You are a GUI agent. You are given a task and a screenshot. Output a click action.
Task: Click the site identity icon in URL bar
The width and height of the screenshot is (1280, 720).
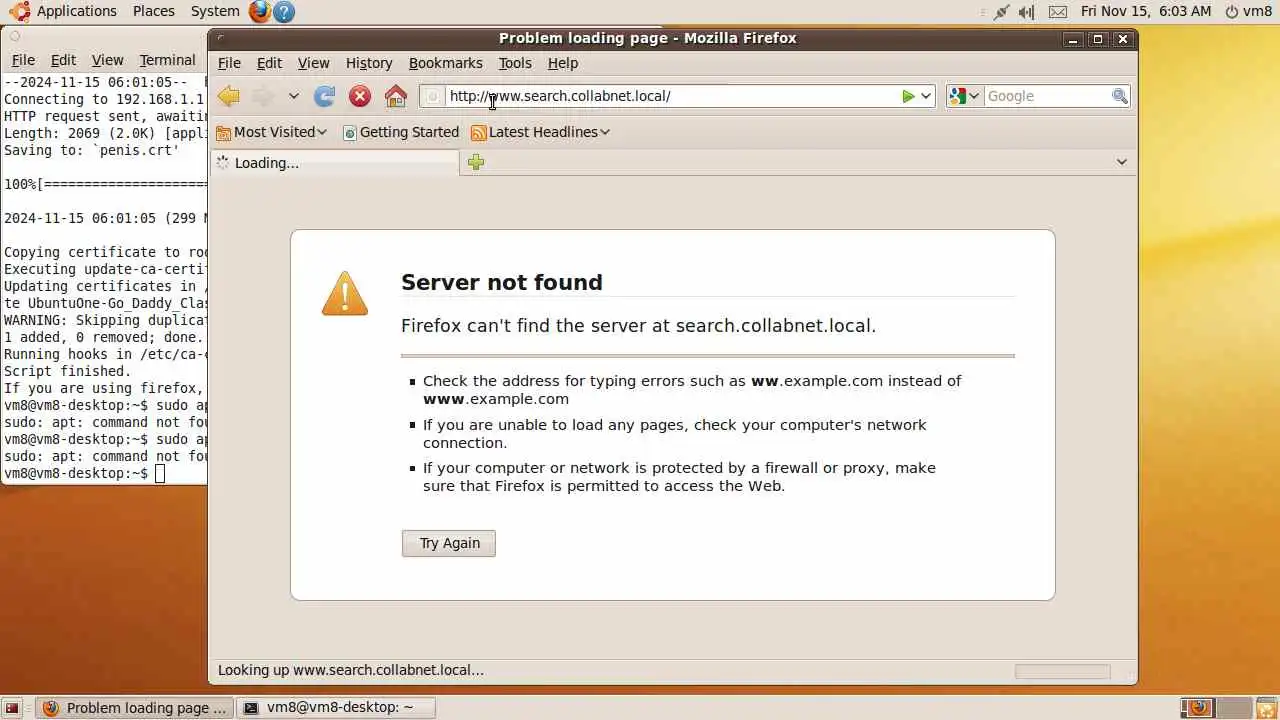433,96
